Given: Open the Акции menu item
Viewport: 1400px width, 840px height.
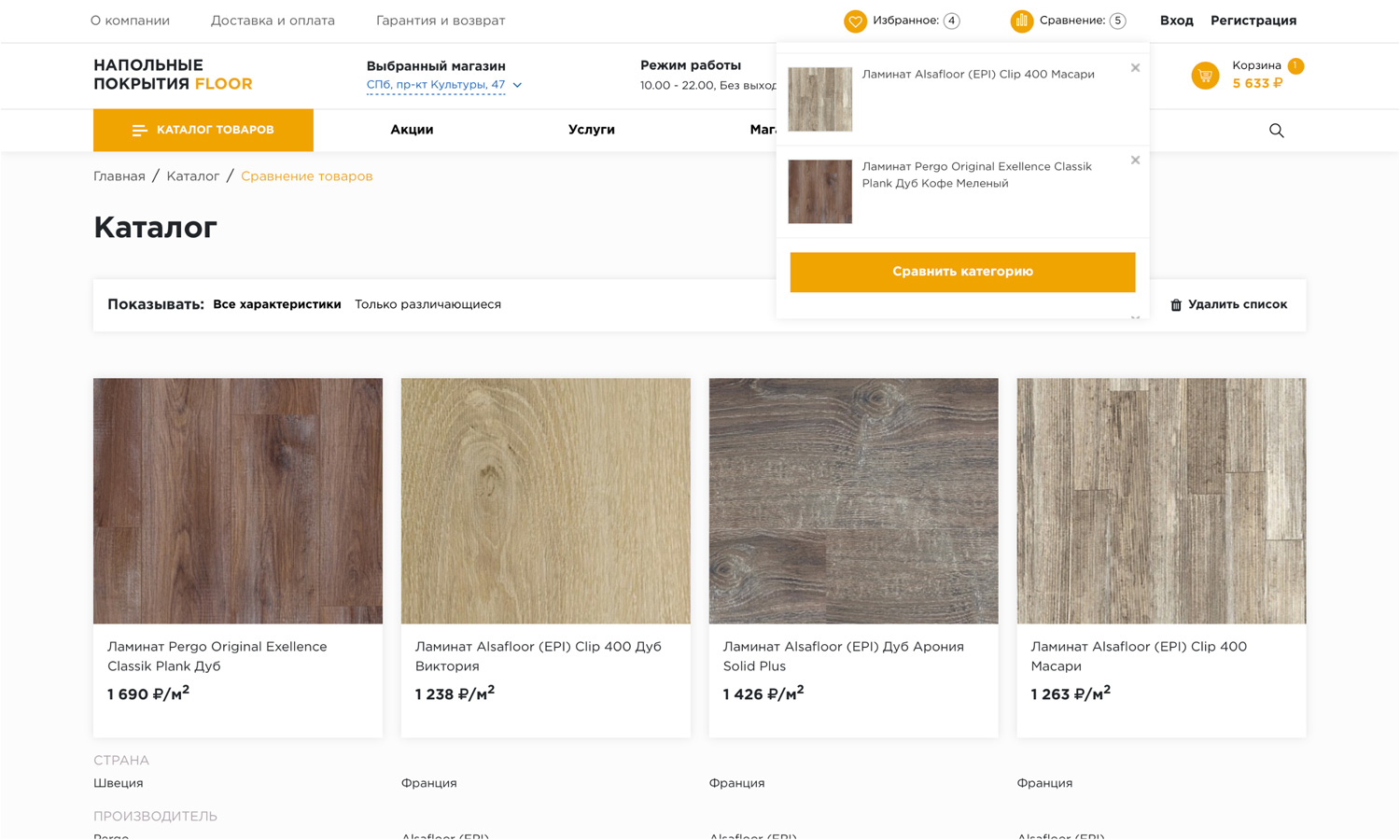Looking at the screenshot, I should click(x=412, y=130).
